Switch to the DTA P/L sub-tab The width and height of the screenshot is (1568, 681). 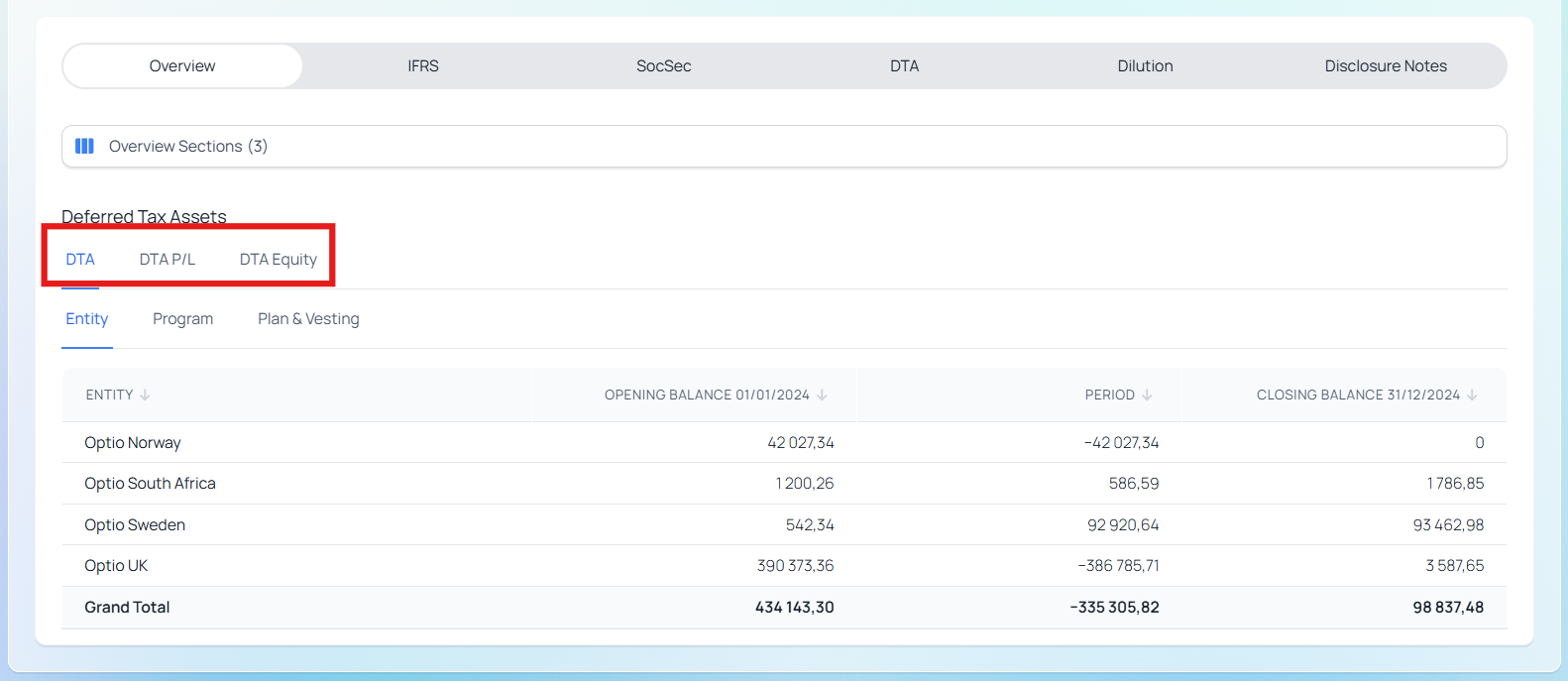168,259
